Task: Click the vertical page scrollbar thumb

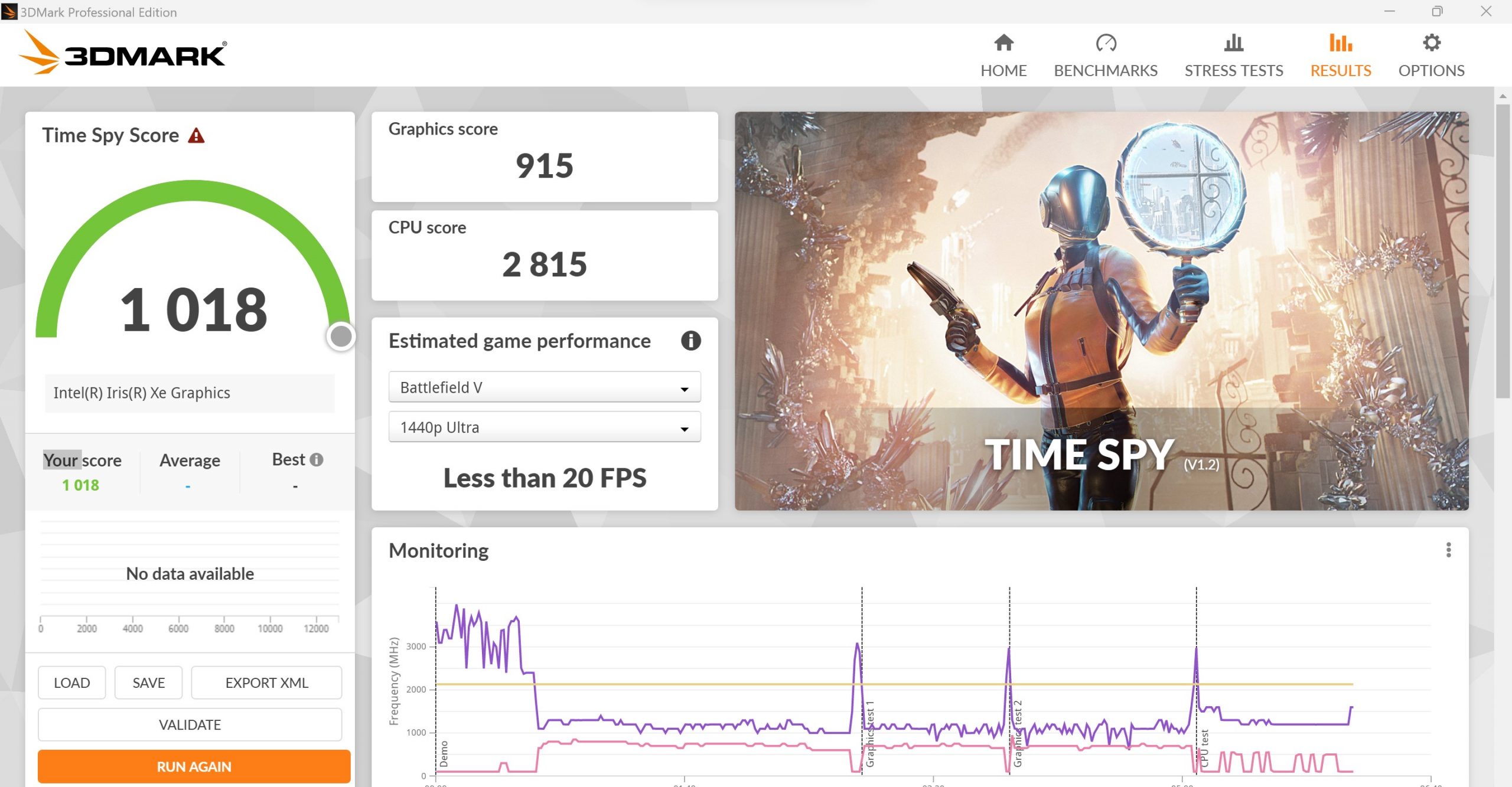Action: pyautogui.click(x=1502, y=251)
